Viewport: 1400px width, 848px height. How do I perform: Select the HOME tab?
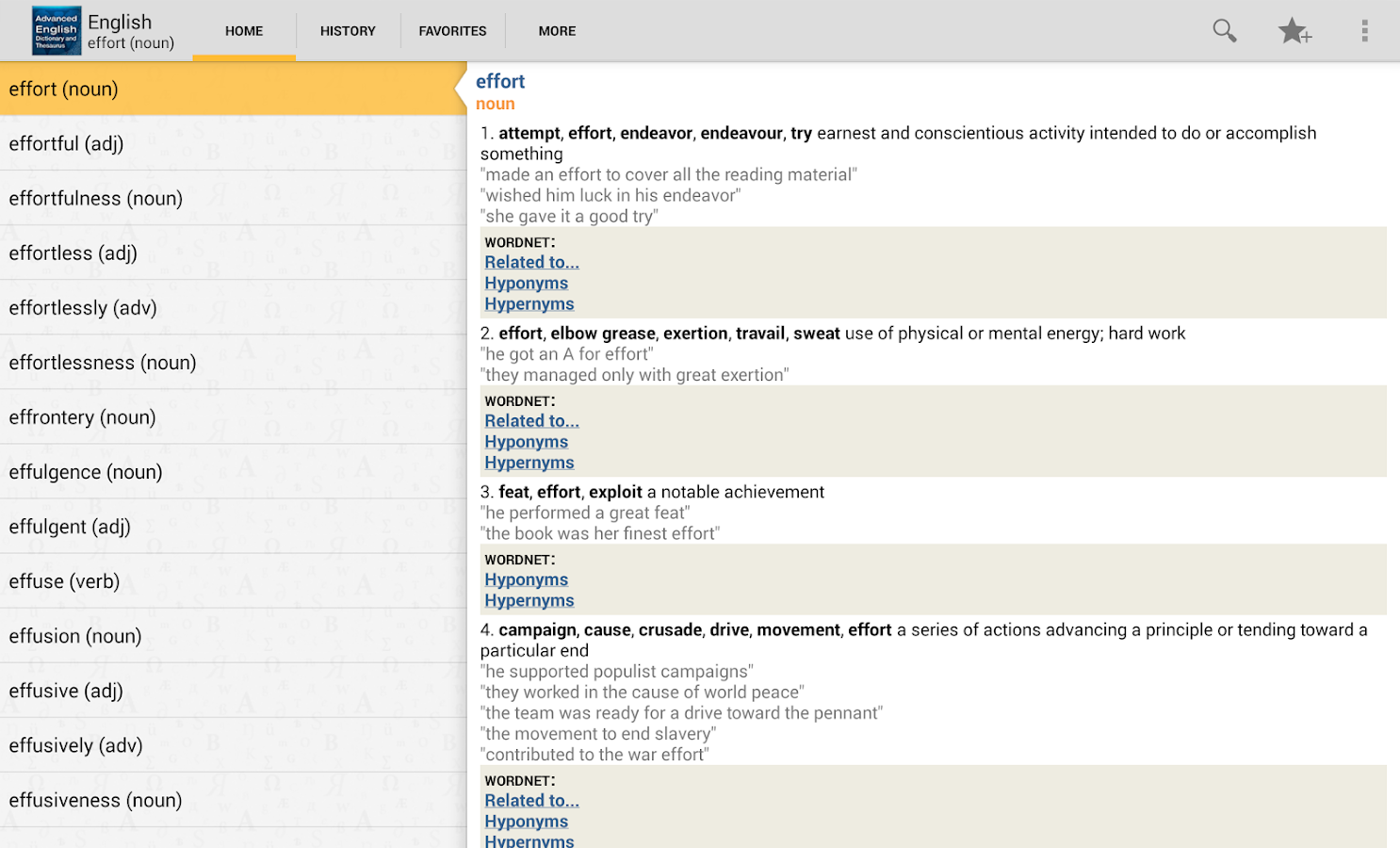pos(243,30)
